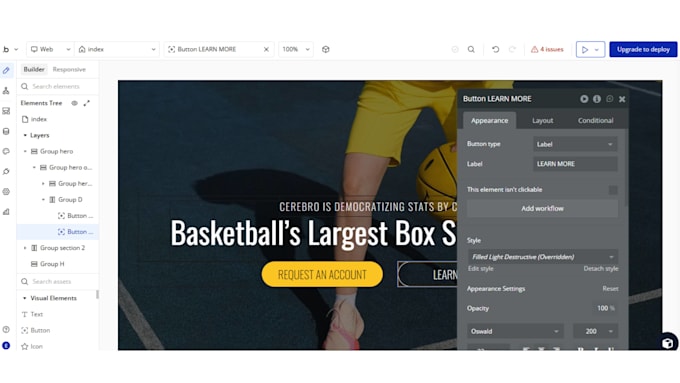Click REQUEST AN ACCOUNT button on canvas
Screen dimensions: 680x383
point(322,274)
